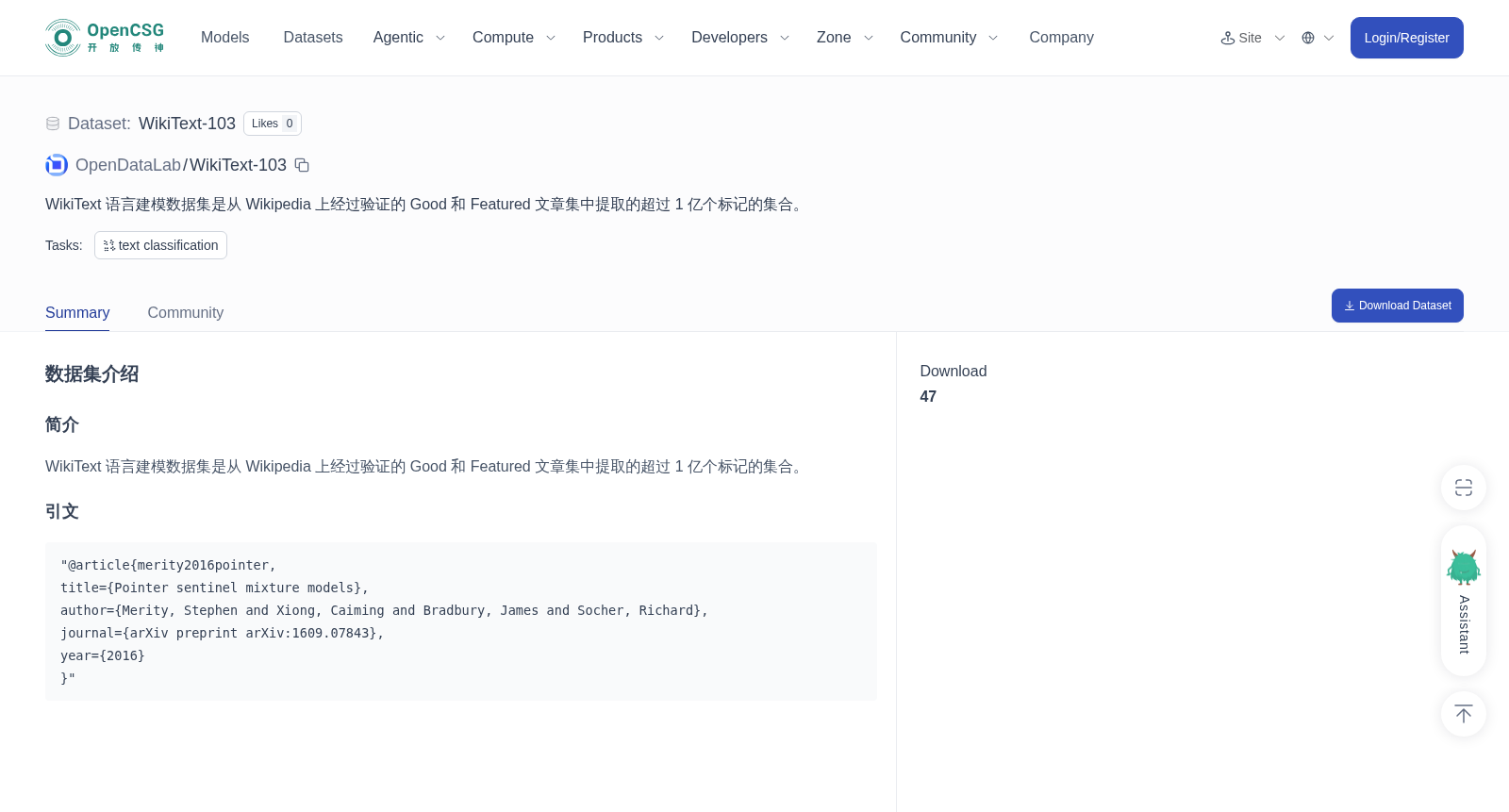
Task: Expand the Compute menu chevron
Action: [x=551, y=38]
